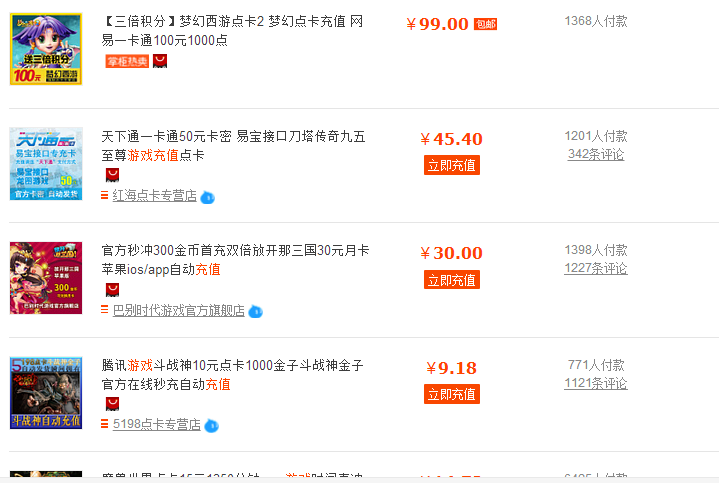Click 立即充值 button under ¥45.40
The height and width of the screenshot is (483, 719).
[x=452, y=166]
